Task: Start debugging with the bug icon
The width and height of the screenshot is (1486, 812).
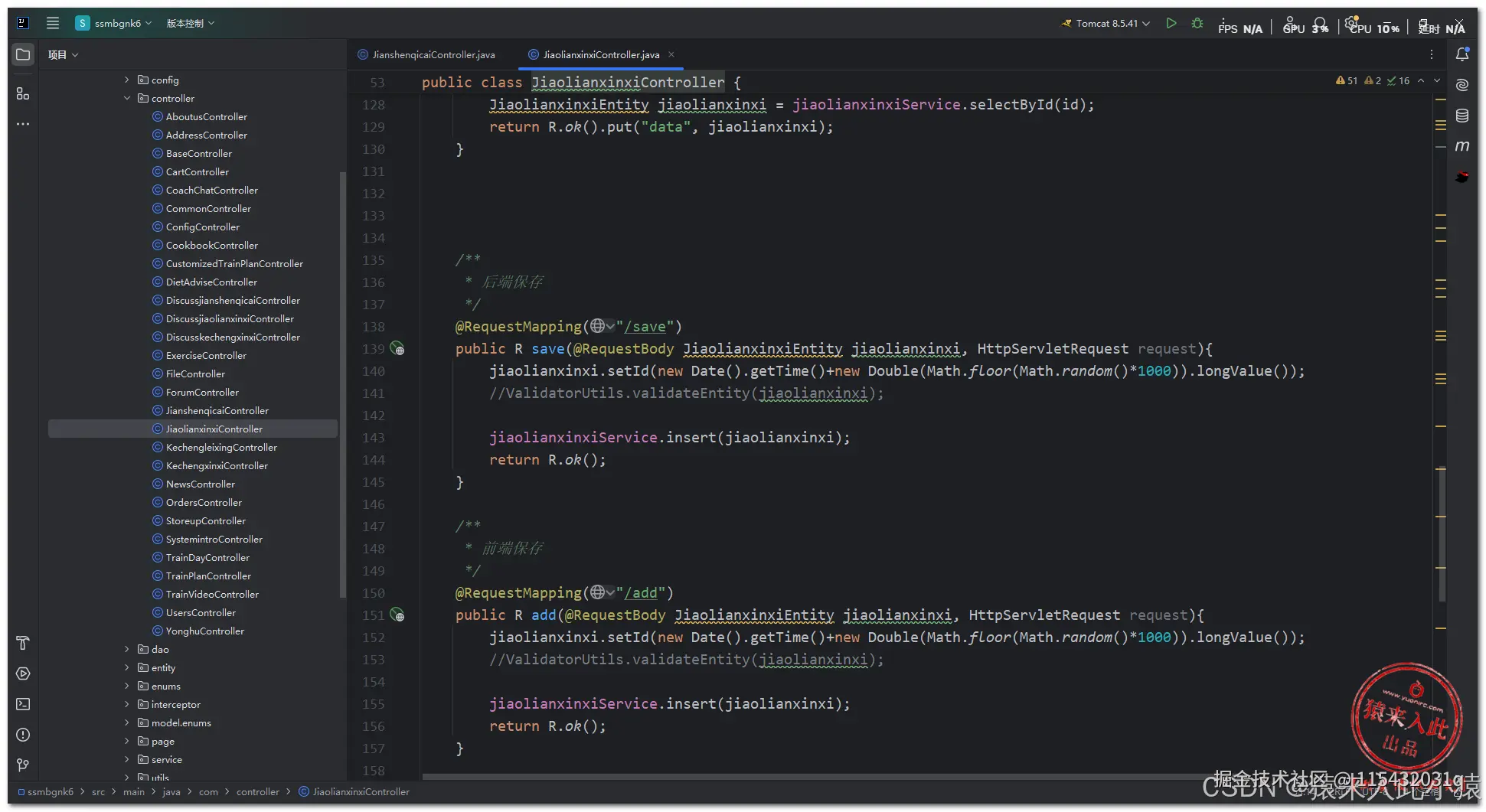Action: point(1197,23)
